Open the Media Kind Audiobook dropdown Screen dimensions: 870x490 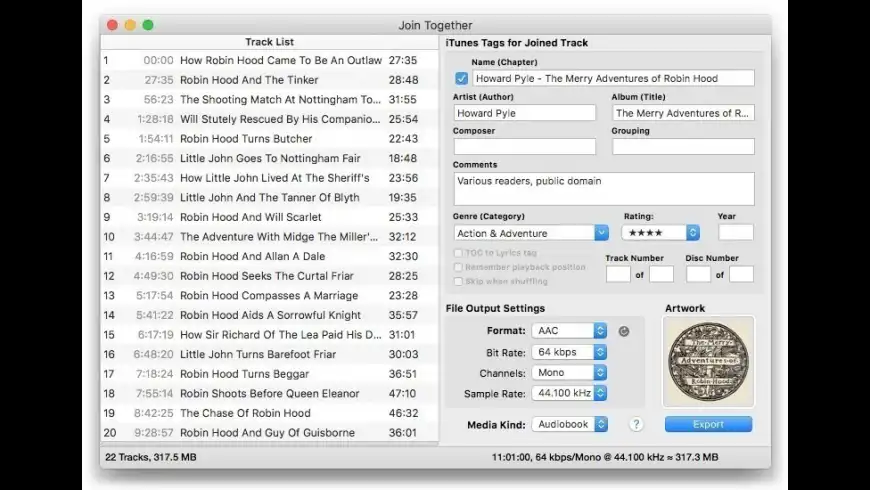coord(569,424)
